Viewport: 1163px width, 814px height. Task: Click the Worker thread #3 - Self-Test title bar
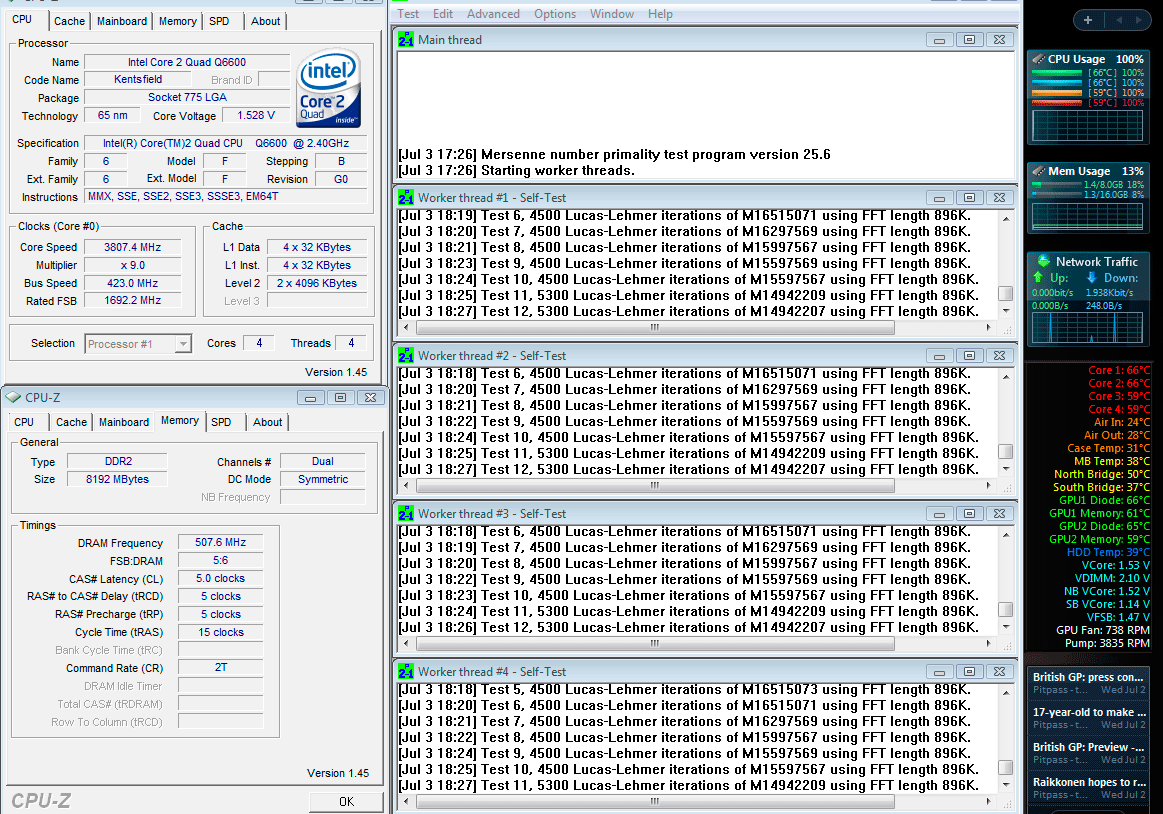[x=706, y=514]
